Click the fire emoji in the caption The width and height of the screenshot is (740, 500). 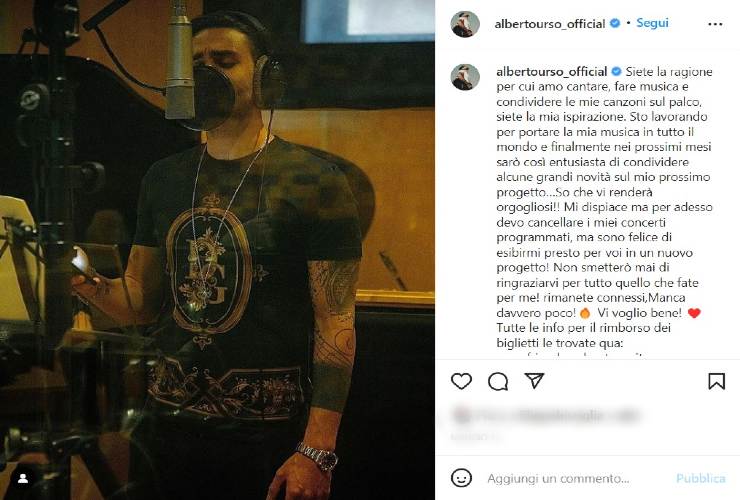point(585,313)
